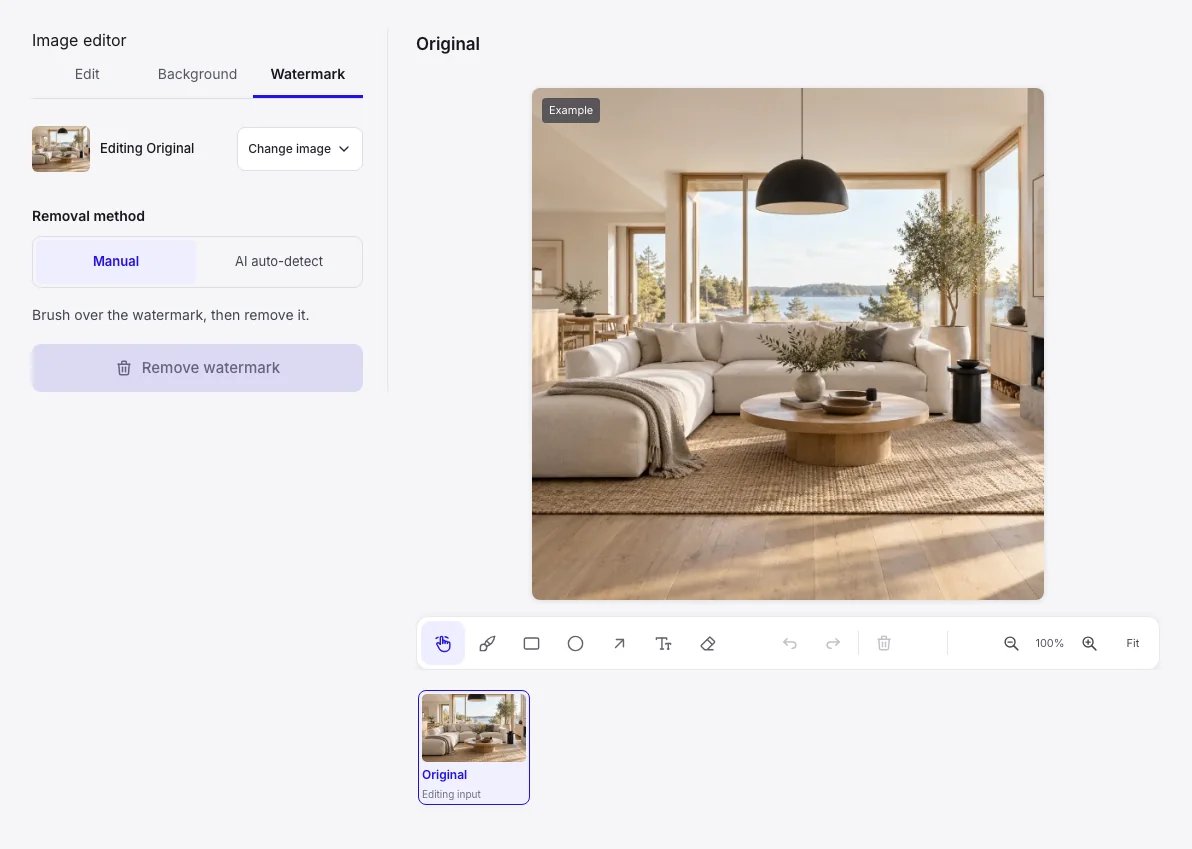The image size is (1192, 849).
Task: Click the brush over watermark instruction text
Action: point(170,315)
